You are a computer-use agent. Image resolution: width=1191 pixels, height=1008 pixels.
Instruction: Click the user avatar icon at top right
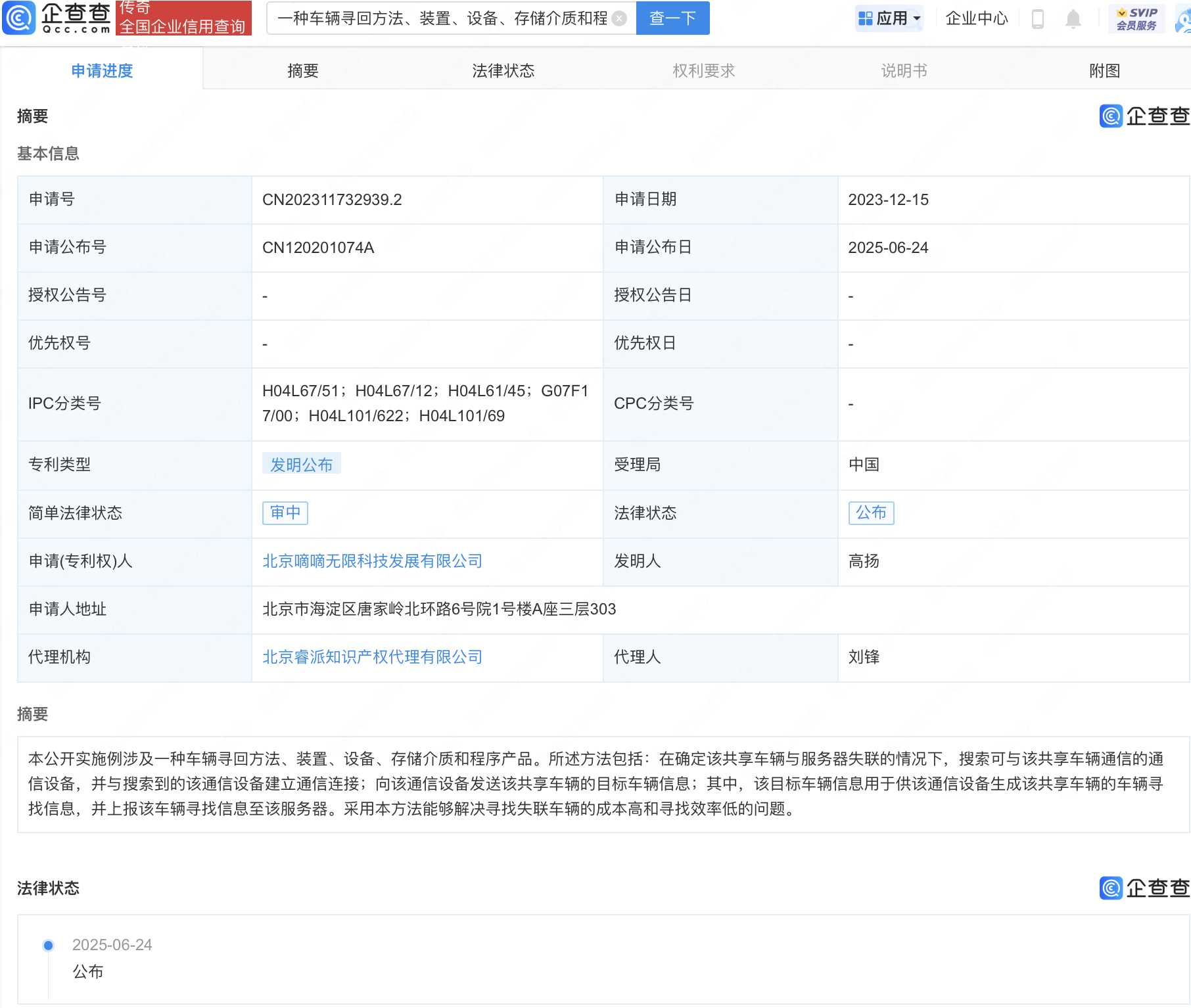pos(1184,20)
